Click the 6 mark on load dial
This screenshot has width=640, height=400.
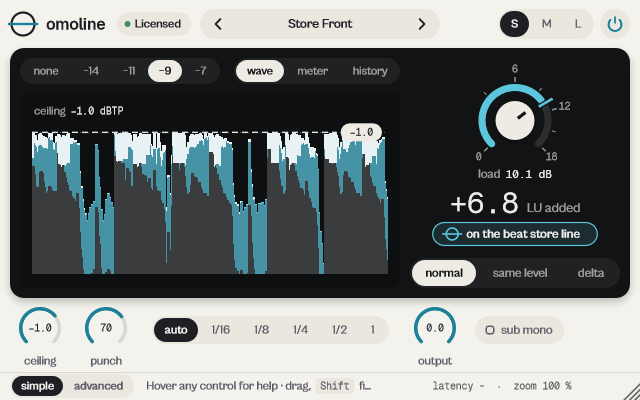click(515, 69)
